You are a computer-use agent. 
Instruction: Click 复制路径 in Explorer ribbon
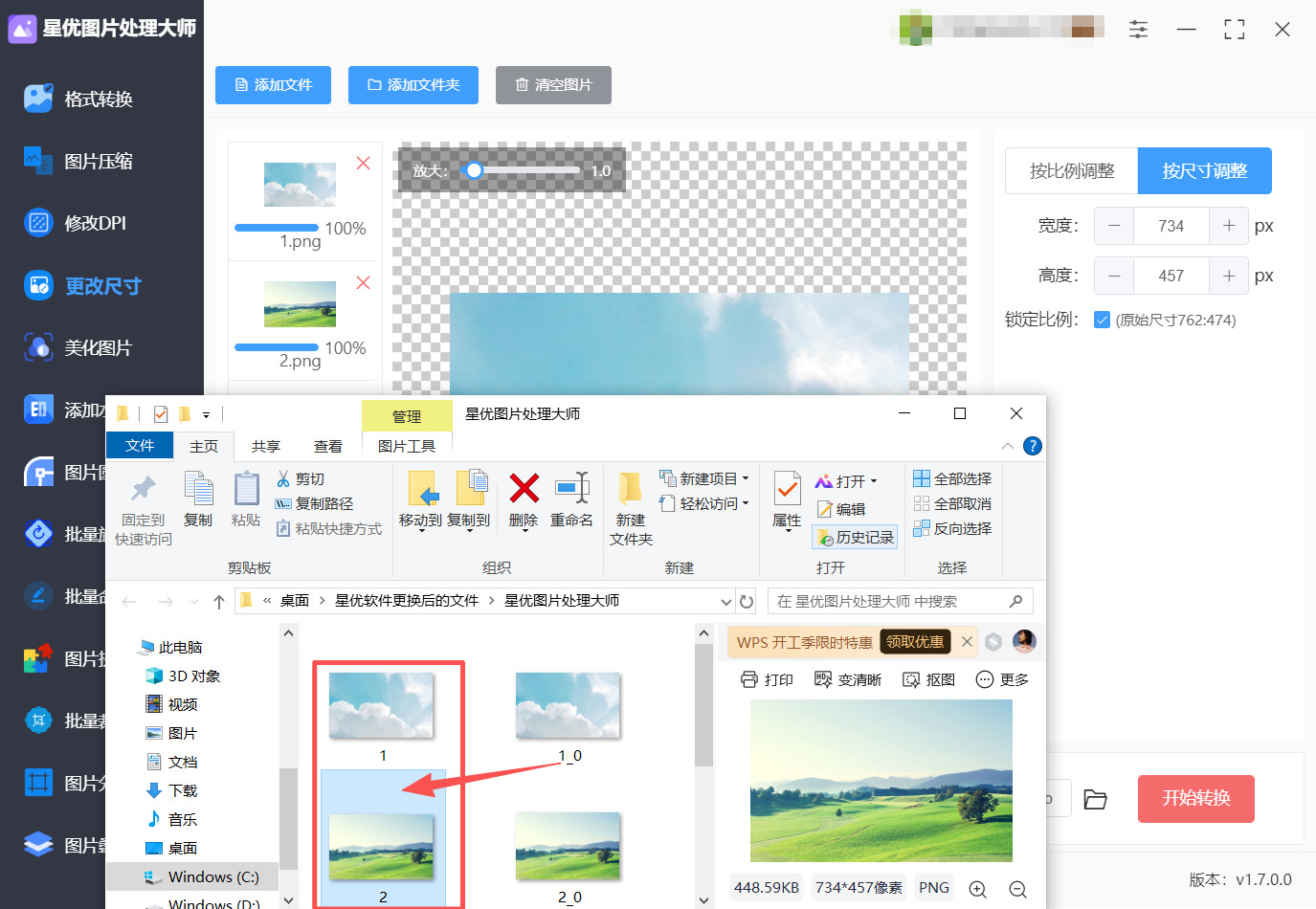[314, 504]
